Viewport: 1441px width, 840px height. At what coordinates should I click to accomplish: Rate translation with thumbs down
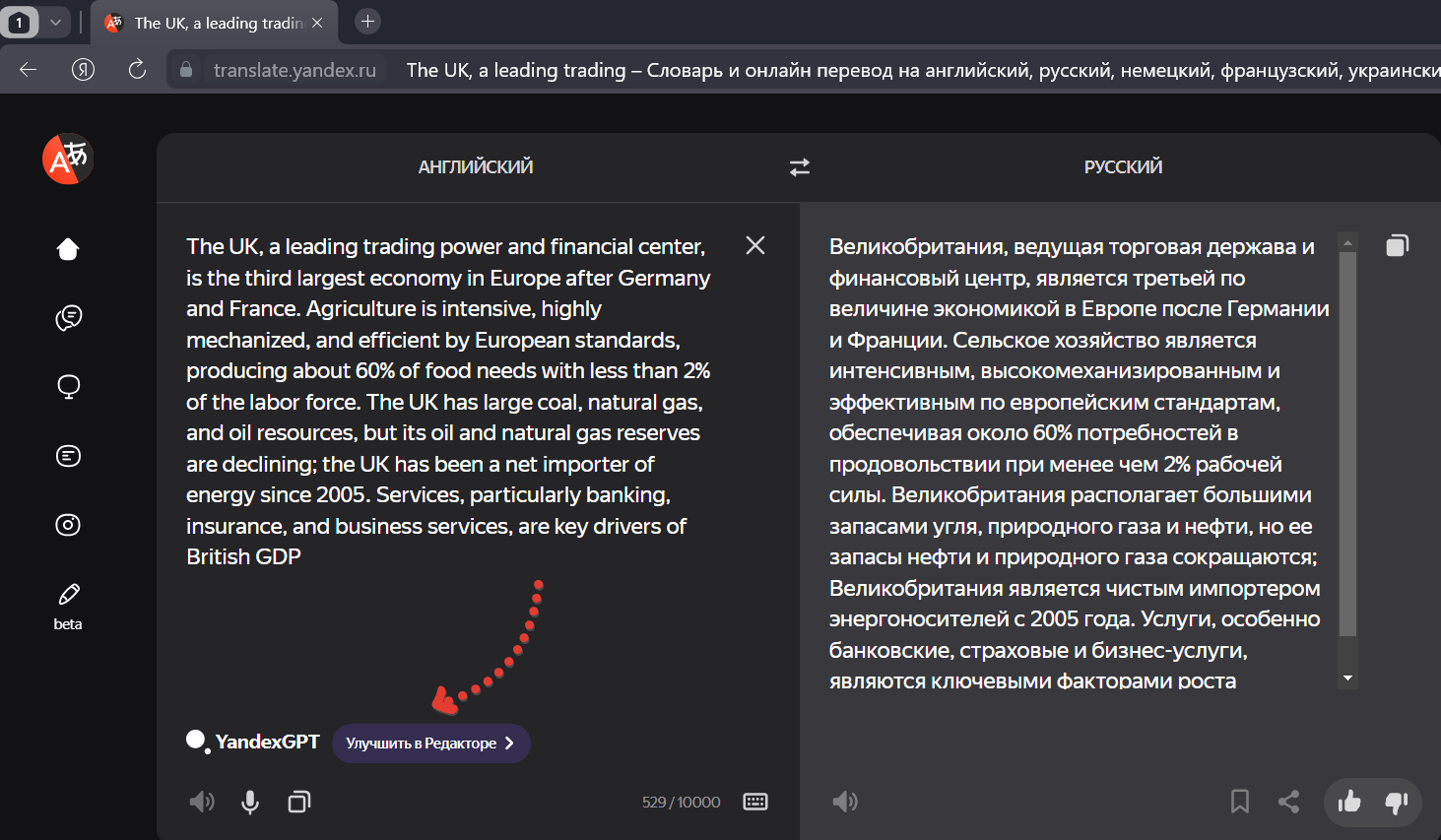click(x=1397, y=802)
